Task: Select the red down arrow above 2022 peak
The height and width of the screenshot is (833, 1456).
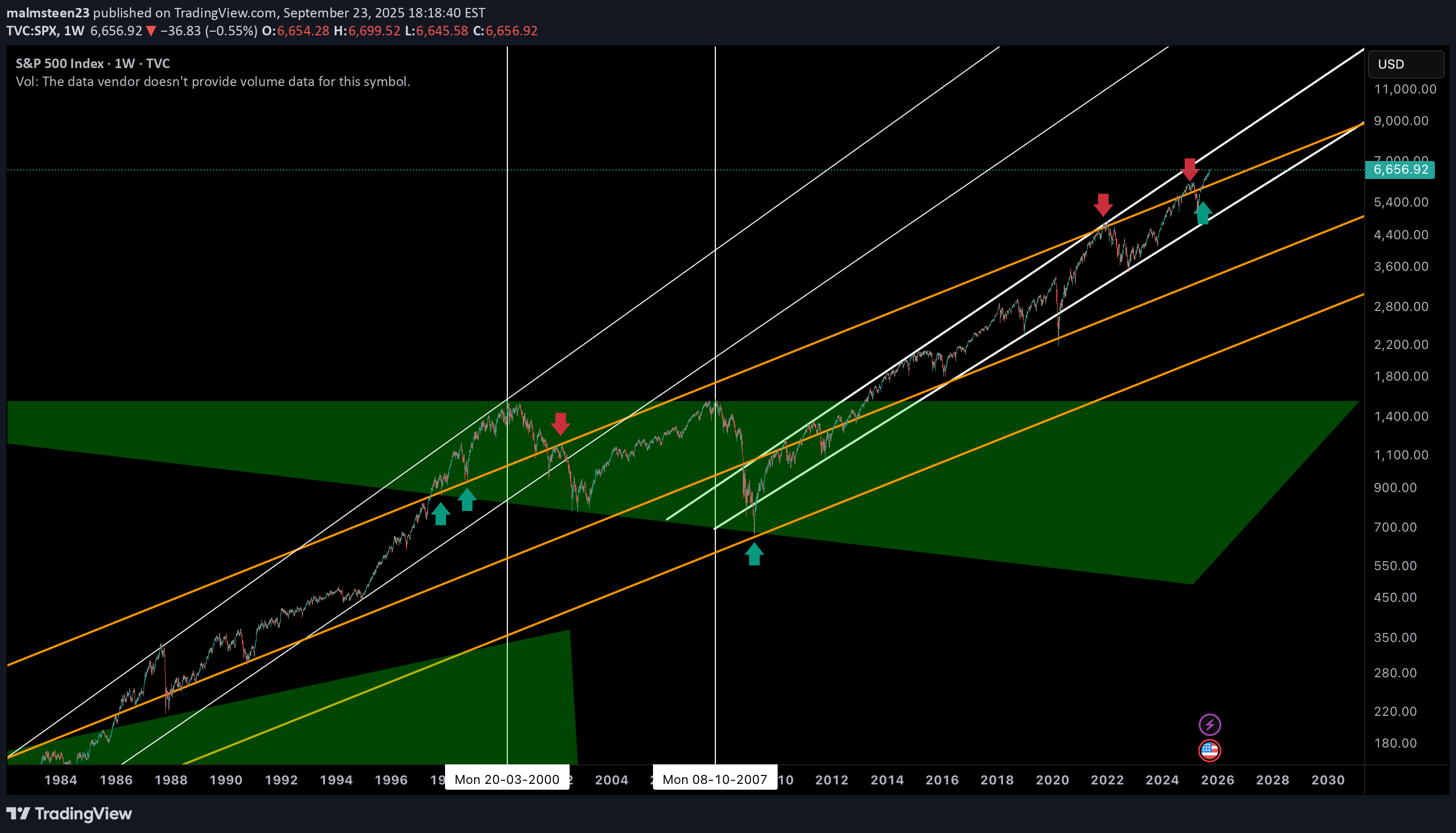Action: pyautogui.click(x=1103, y=204)
